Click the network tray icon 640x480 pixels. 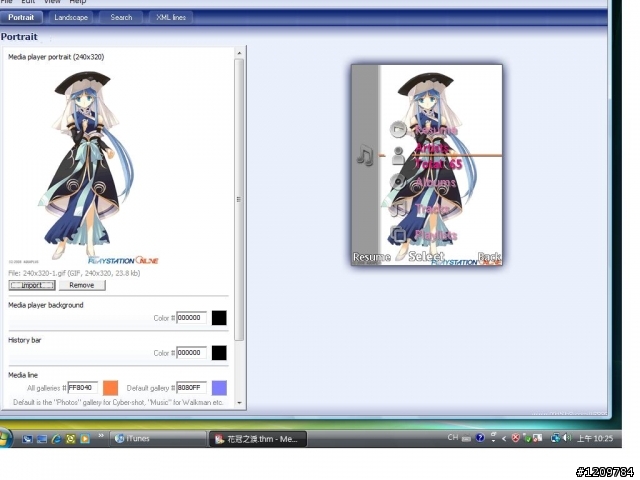coord(555,438)
